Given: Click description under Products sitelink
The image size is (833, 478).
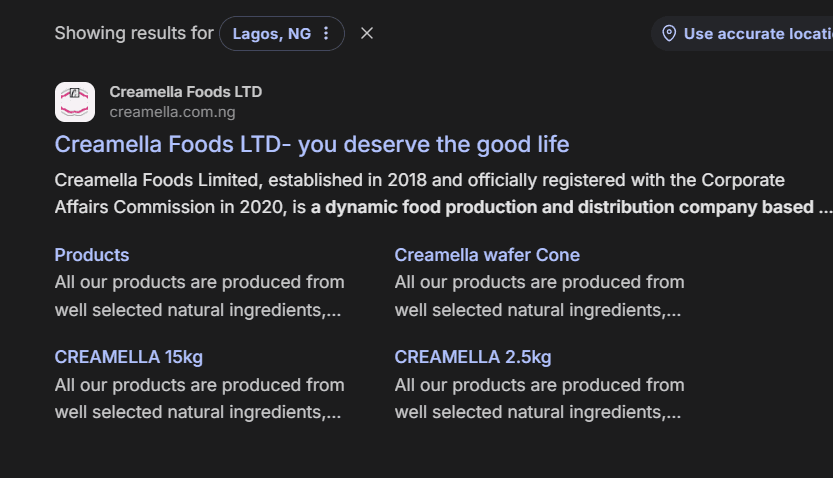Looking at the screenshot, I should pos(199,296).
